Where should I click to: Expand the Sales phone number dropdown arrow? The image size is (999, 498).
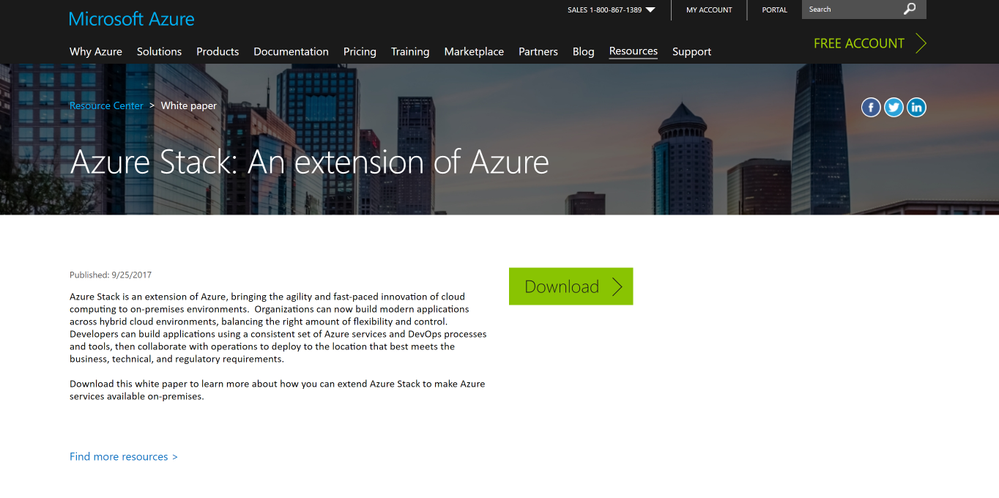[x=650, y=10]
